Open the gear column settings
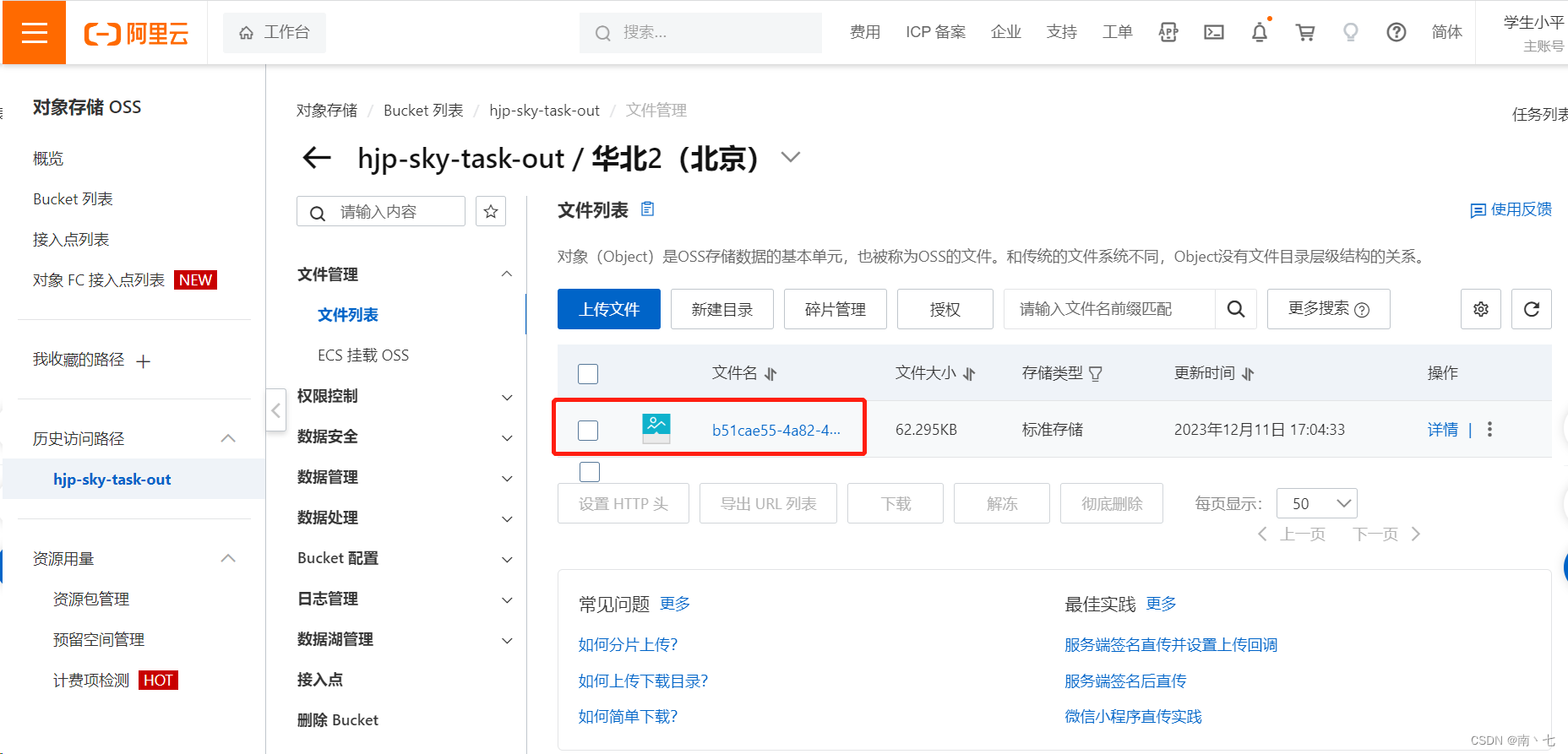Screen dimensions: 1568x754 click(x=1481, y=309)
